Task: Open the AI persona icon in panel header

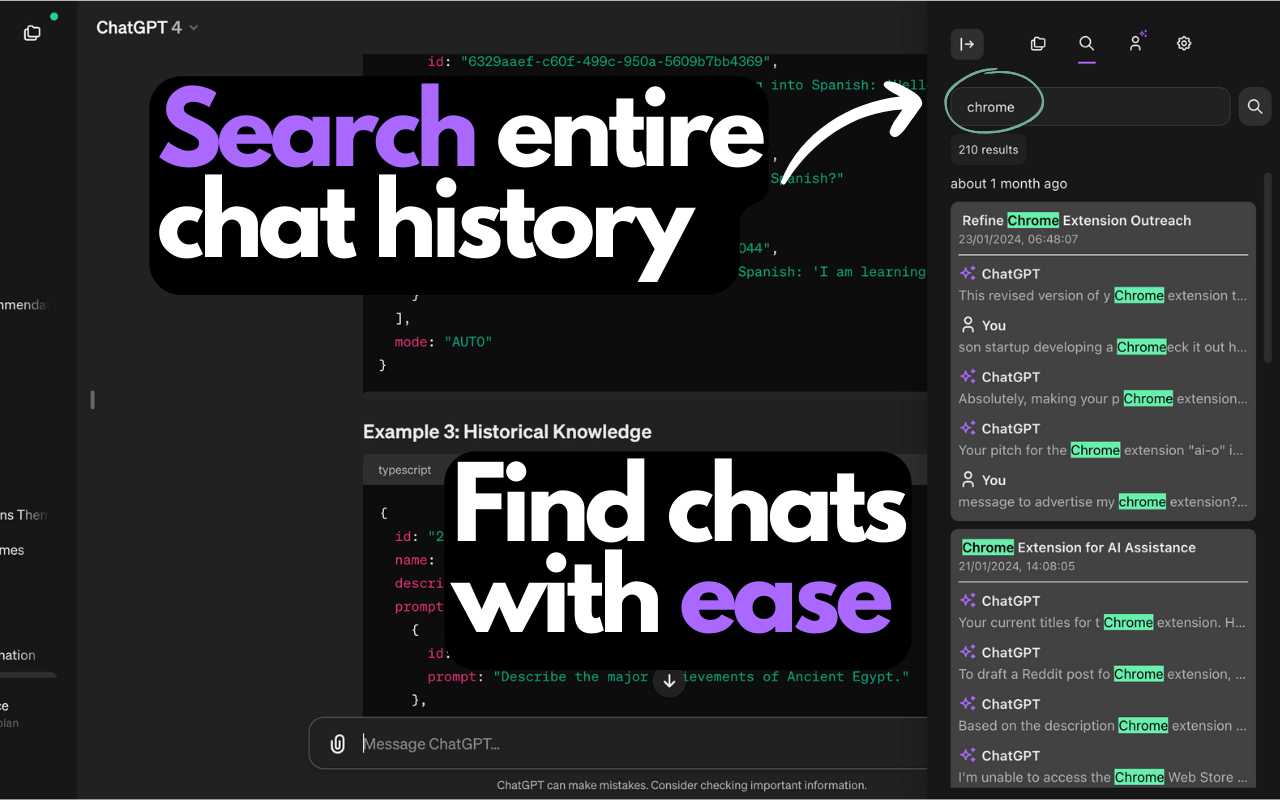Action: click(x=1136, y=43)
